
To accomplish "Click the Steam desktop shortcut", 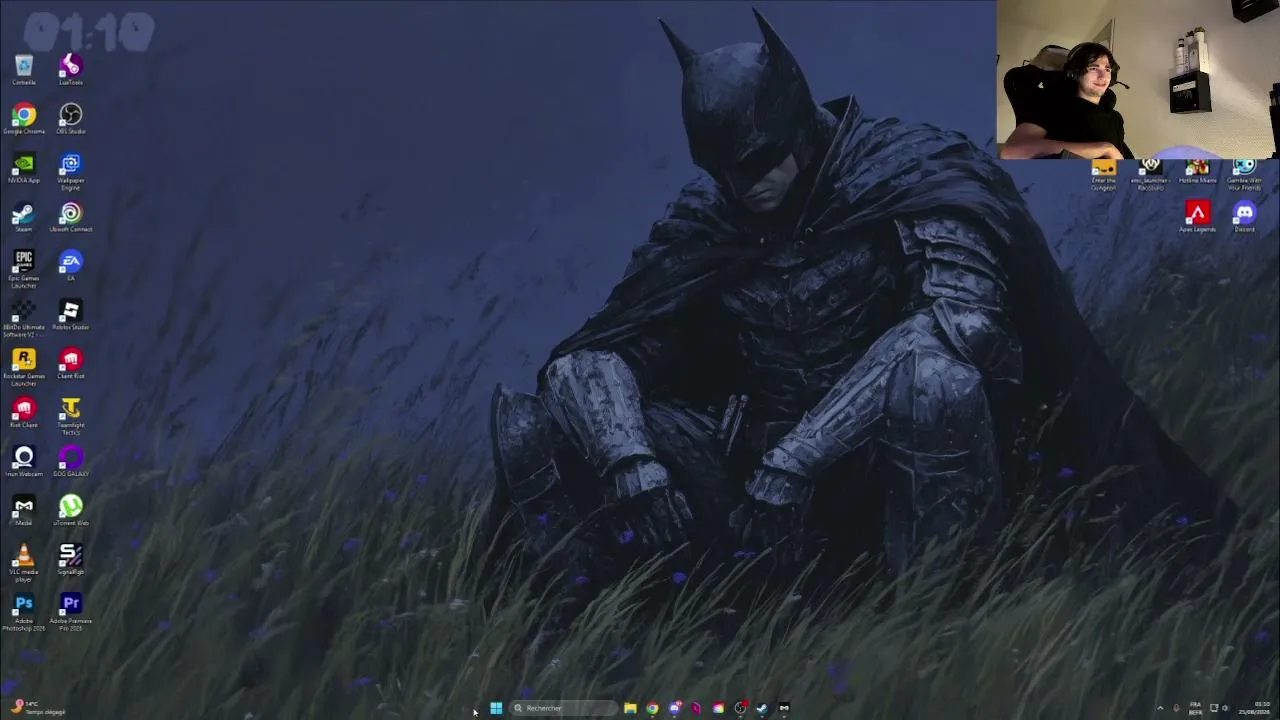I will tap(24, 217).
